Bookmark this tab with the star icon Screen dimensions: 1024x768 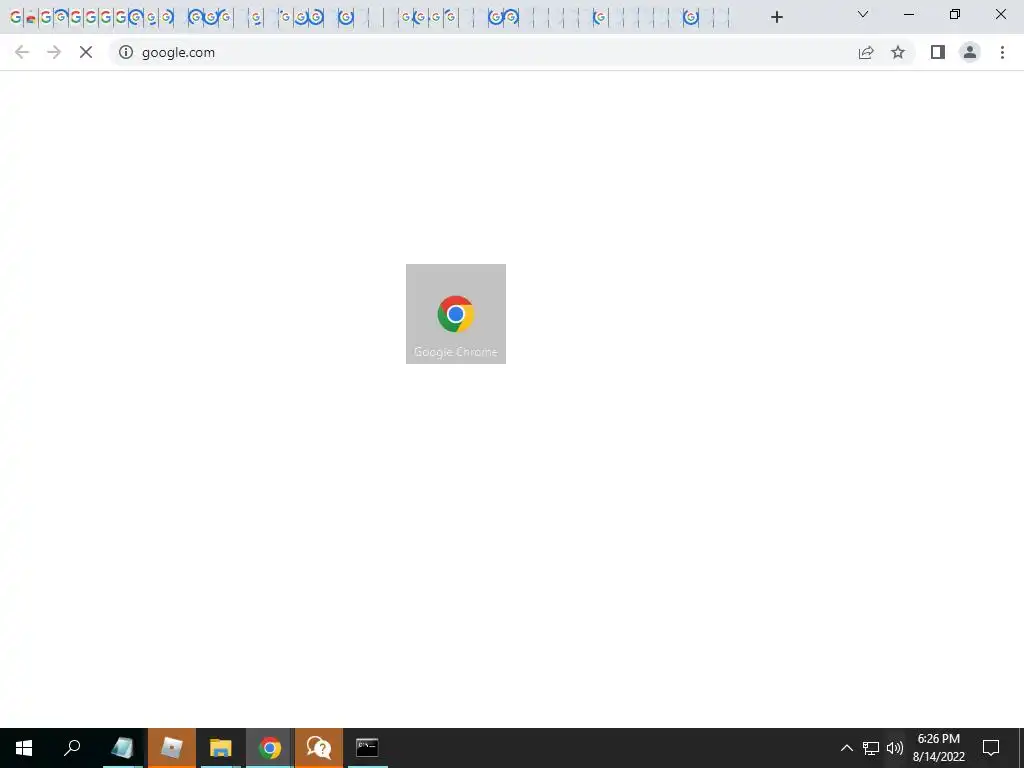pos(898,52)
